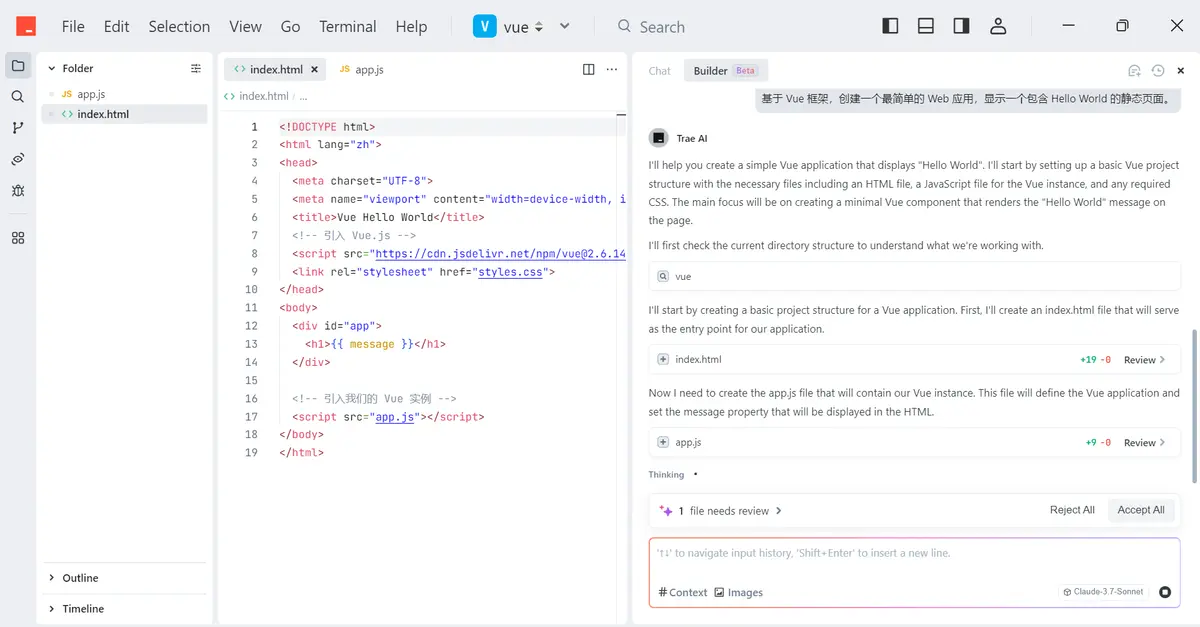The height and width of the screenshot is (627, 1200).
Task: Click the stop generation button icon
Action: pos(1165,592)
